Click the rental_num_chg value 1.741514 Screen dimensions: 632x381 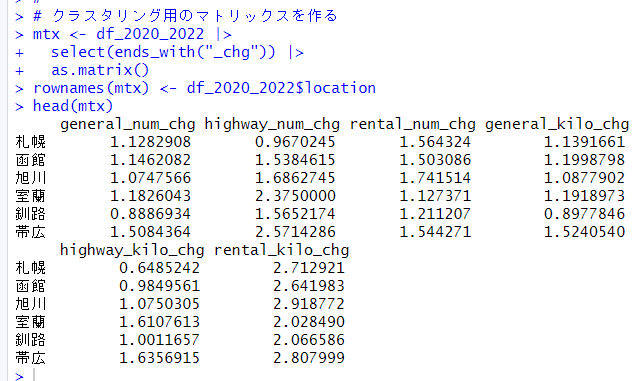435,178
